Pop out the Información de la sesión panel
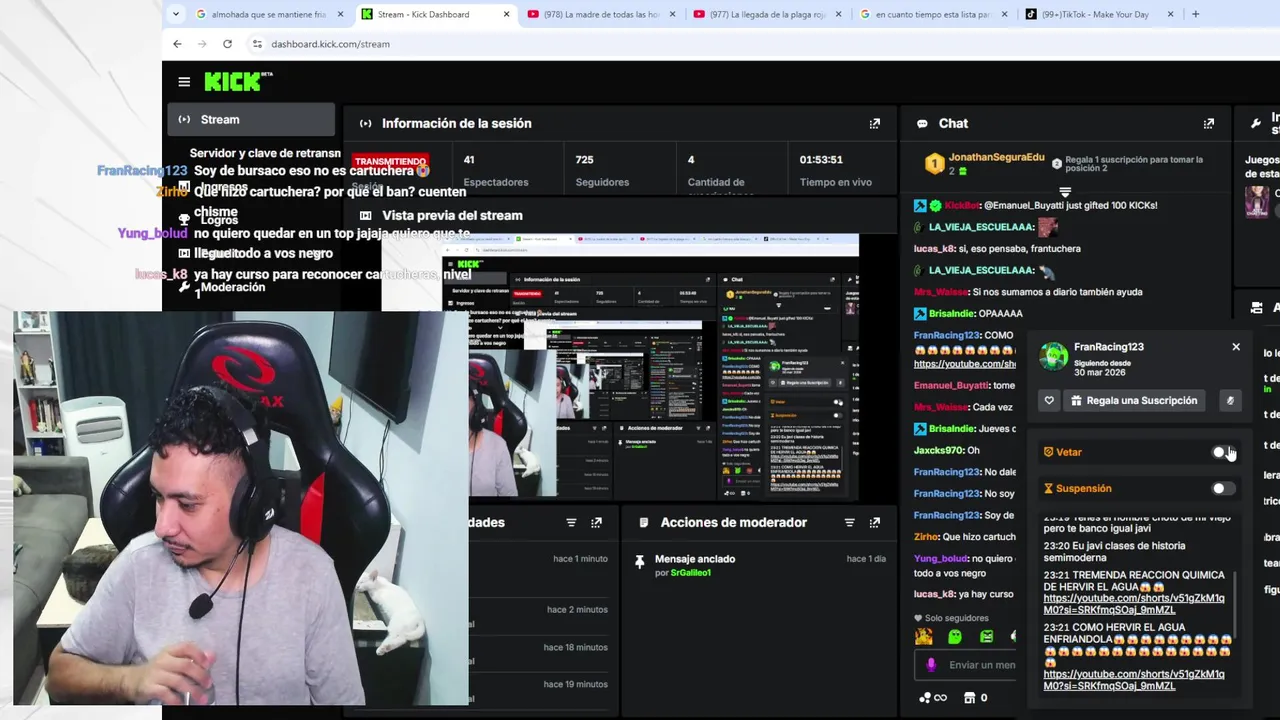The height and width of the screenshot is (720, 1280). coord(875,123)
